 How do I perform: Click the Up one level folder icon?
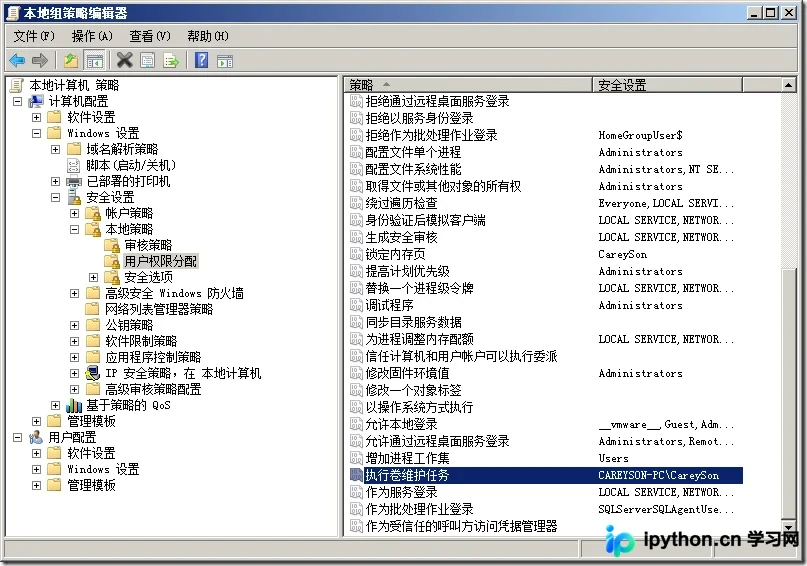71,61
